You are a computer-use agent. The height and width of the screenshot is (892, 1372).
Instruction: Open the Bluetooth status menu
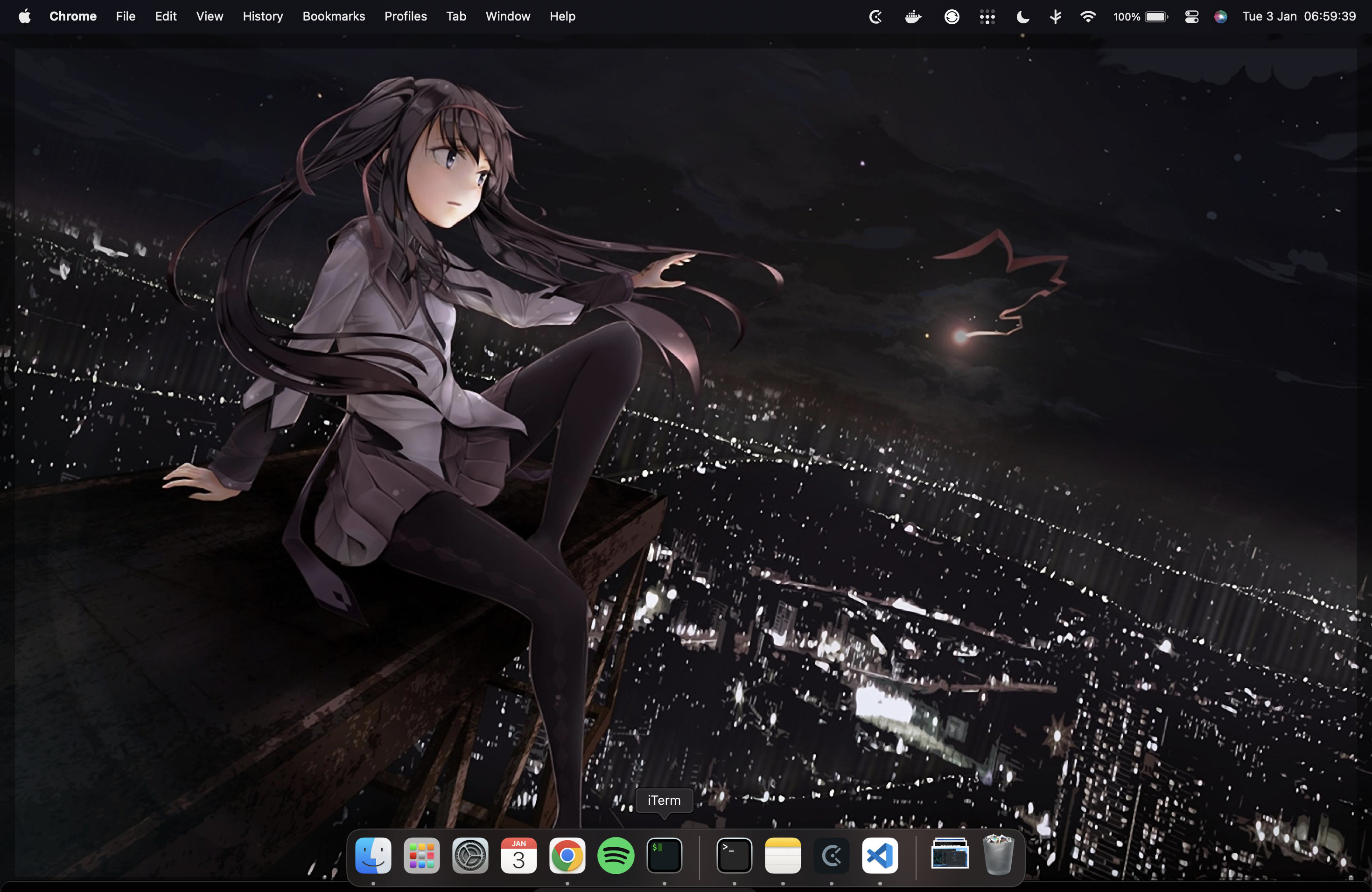[x=1056, y=17]
